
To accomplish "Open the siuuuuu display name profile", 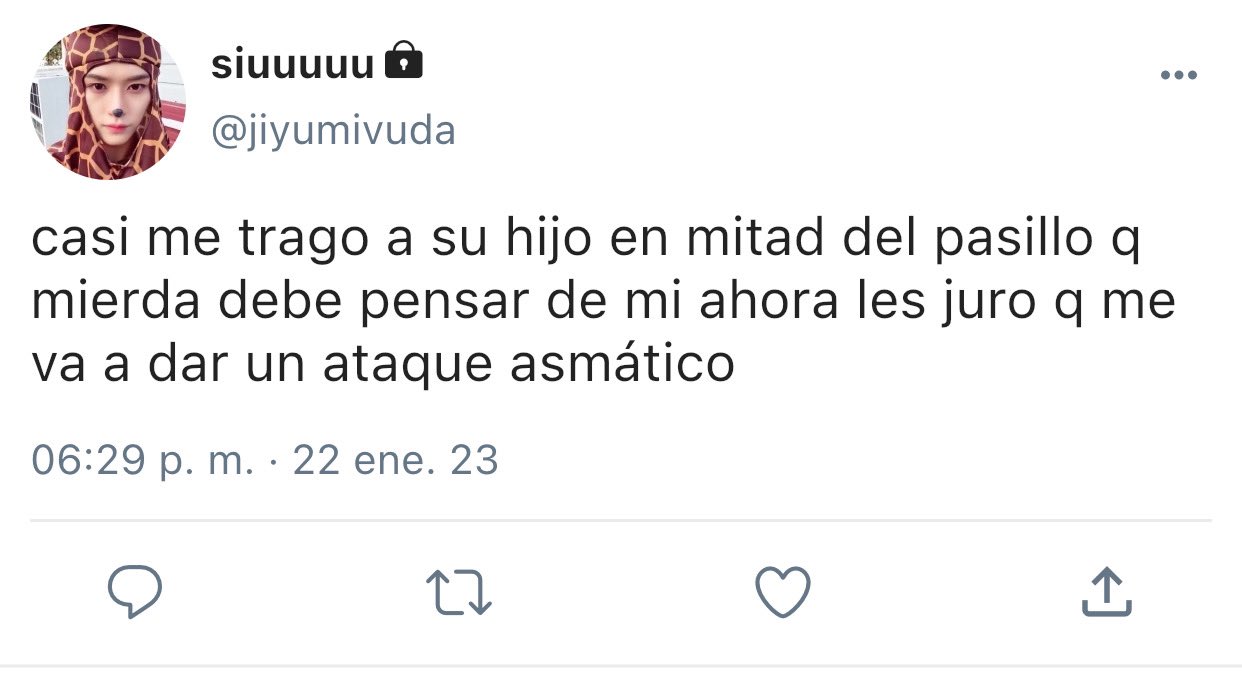I will [x=293, y=63].
